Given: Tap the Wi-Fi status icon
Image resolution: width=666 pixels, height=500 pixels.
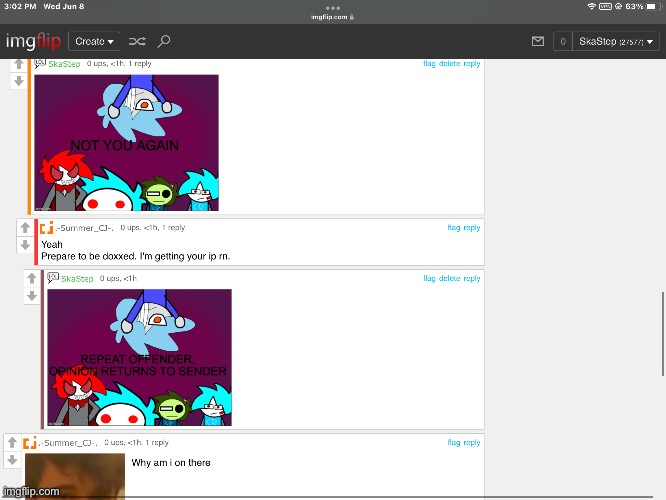Looking at the screenshot, I should 591,6.
